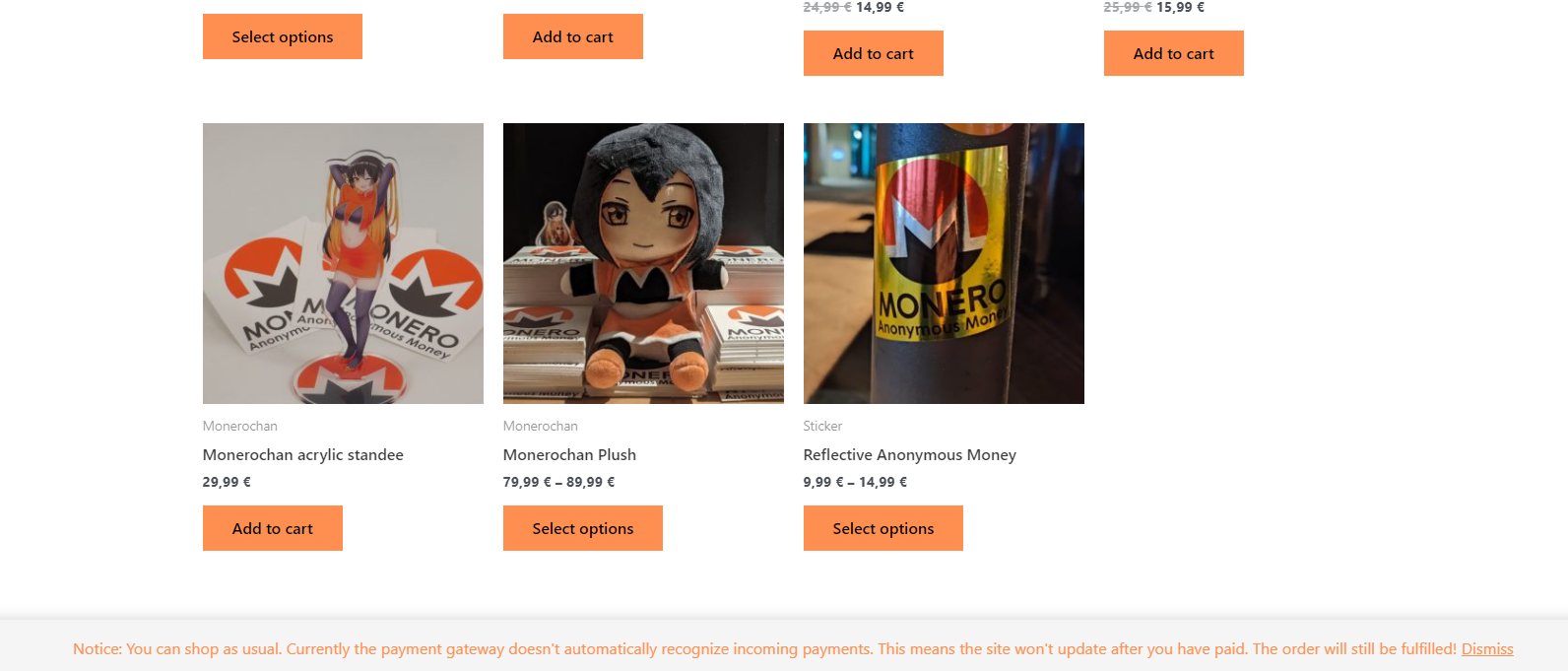Open the Sticker category link

point(822,426)
